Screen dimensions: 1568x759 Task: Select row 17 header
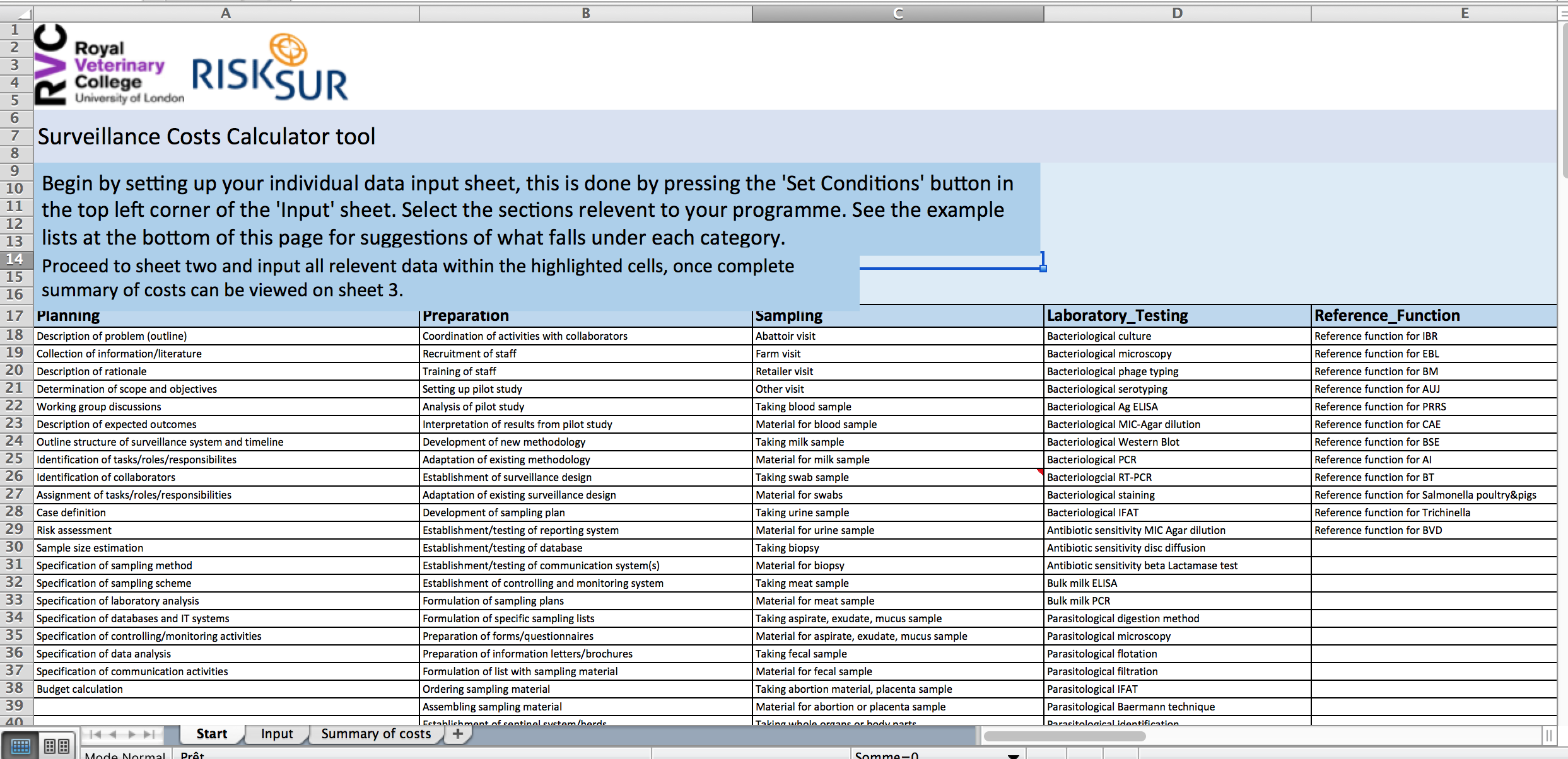[15, 316]
